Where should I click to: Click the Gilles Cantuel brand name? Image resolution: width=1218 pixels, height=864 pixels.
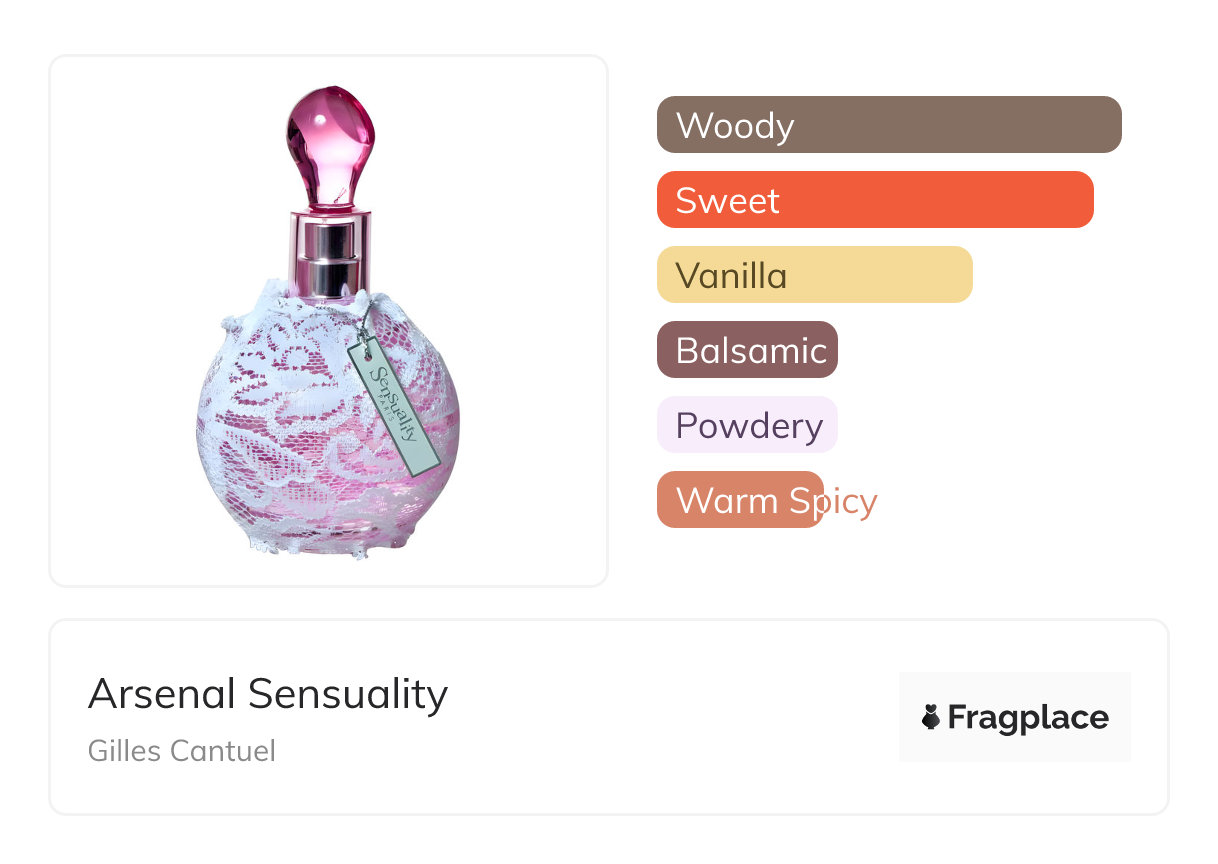(x=181, y=750)
